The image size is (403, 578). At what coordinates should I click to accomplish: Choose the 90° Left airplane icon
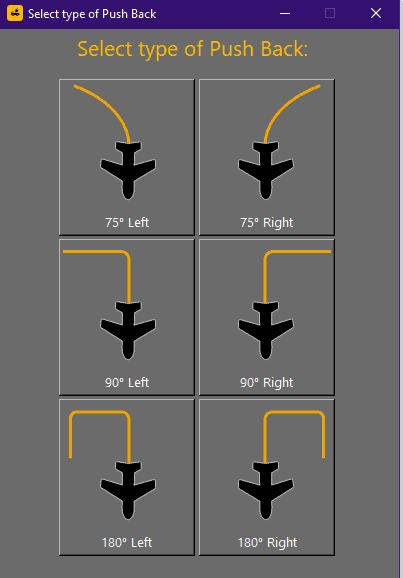coord(128,331)
